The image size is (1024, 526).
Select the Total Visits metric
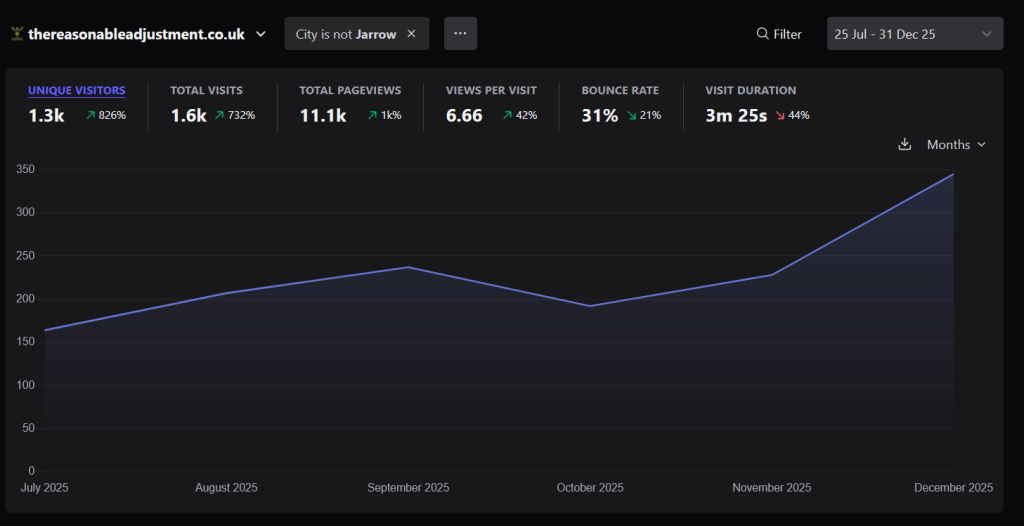(x=206, y=91)
